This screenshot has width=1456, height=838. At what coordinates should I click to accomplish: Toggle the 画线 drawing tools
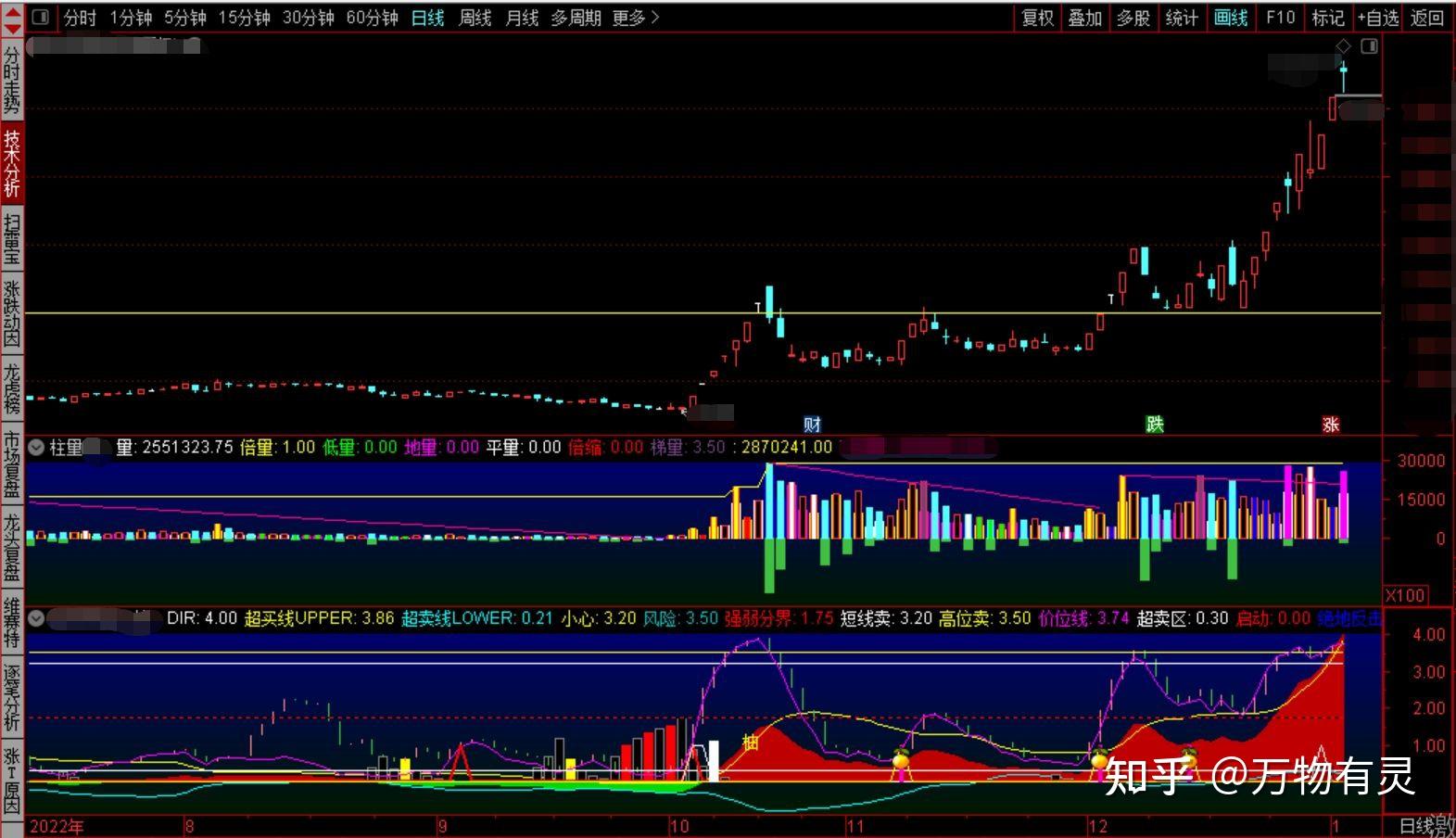[1231, 18]
